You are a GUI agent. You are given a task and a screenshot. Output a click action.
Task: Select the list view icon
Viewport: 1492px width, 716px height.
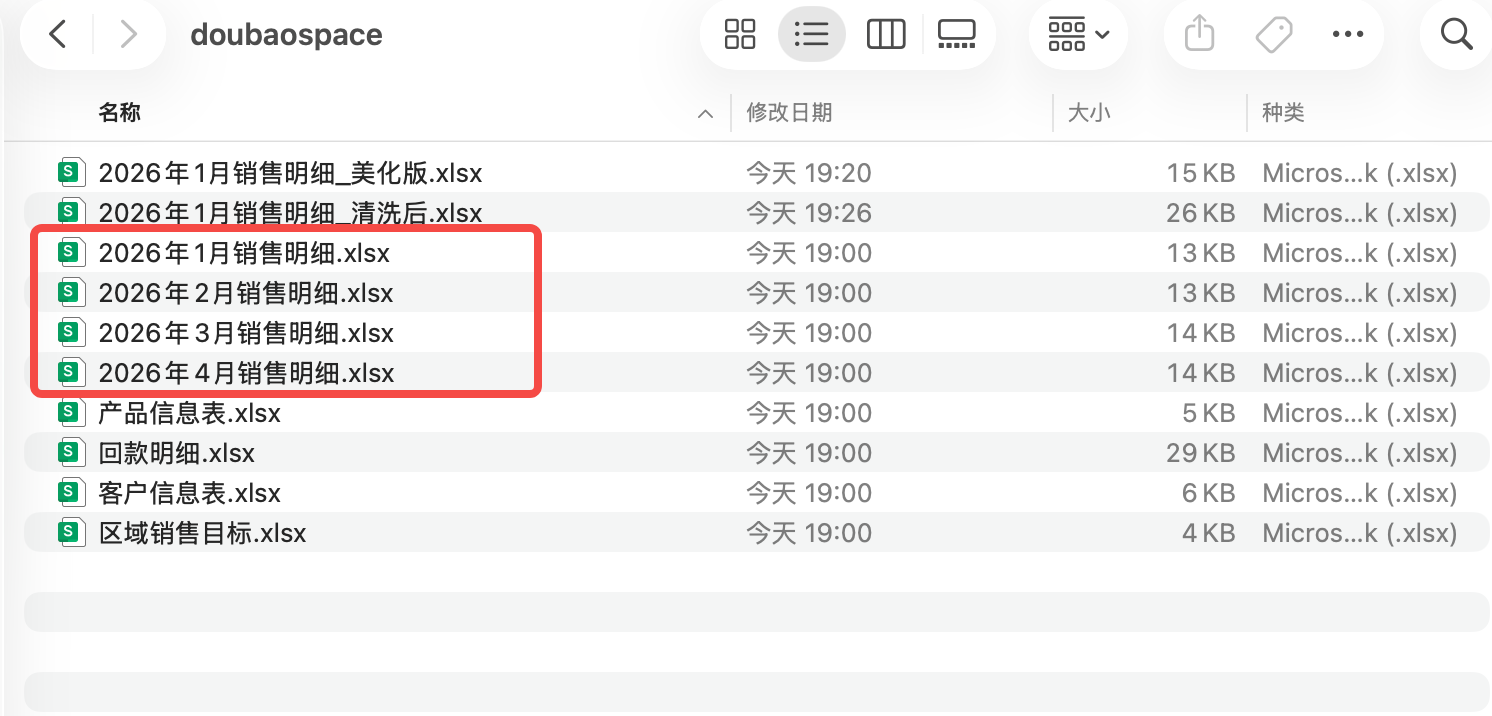coord(811,35)
